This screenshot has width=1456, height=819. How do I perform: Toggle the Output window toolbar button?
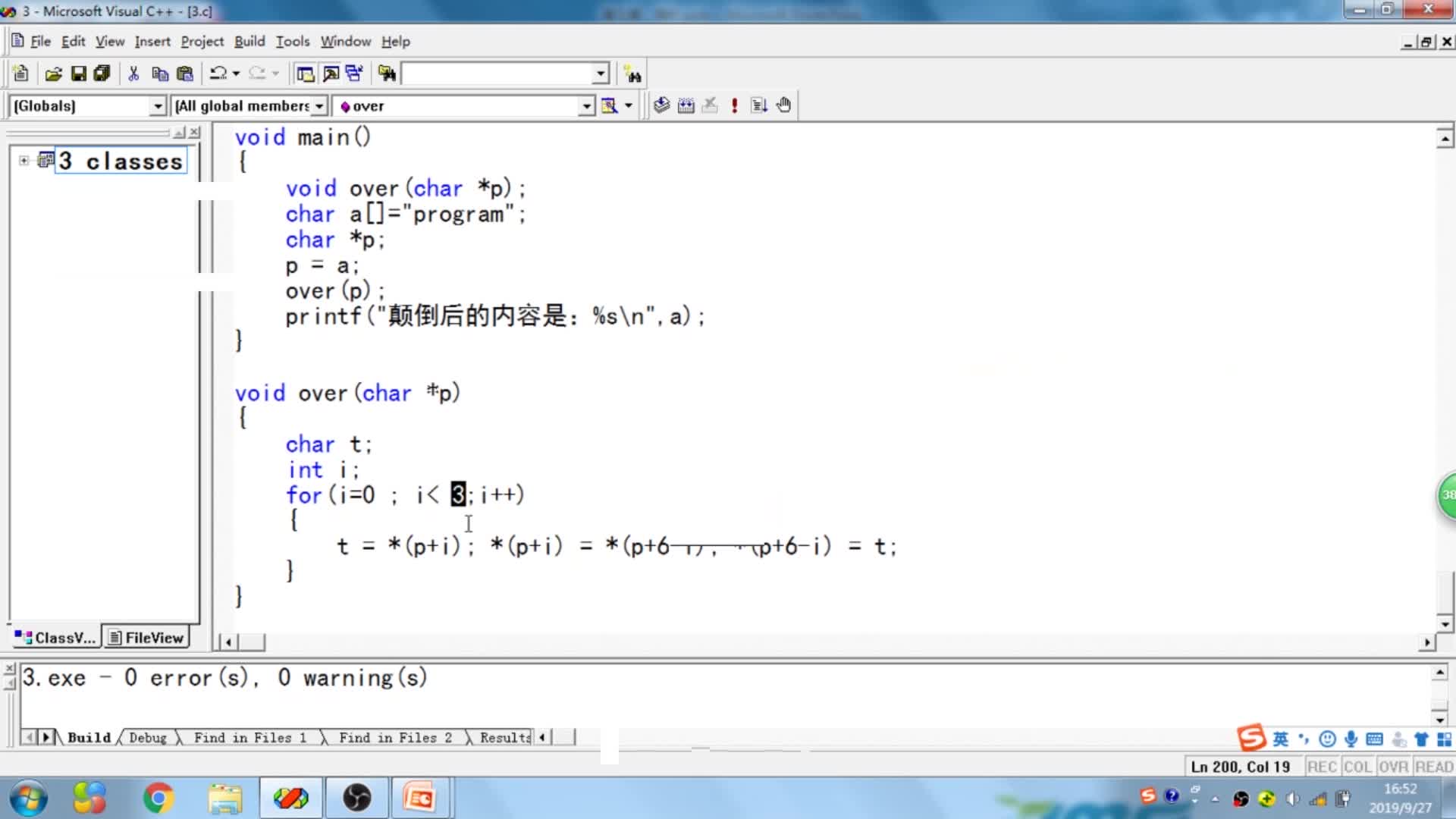tap(331, 74)
